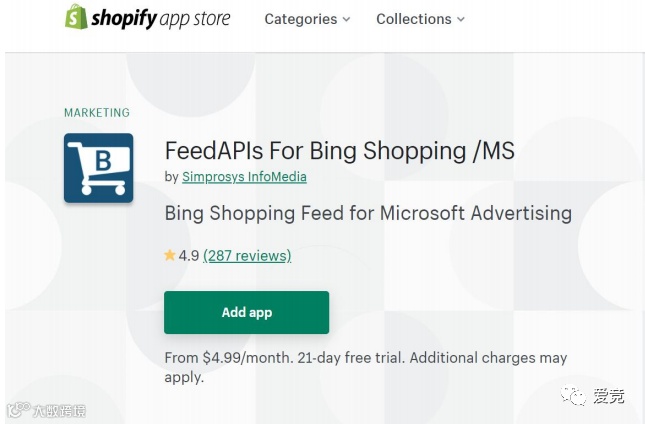Open the Categories menu
The width and height of the screenshot is (645, 424).
click(301, 19)
